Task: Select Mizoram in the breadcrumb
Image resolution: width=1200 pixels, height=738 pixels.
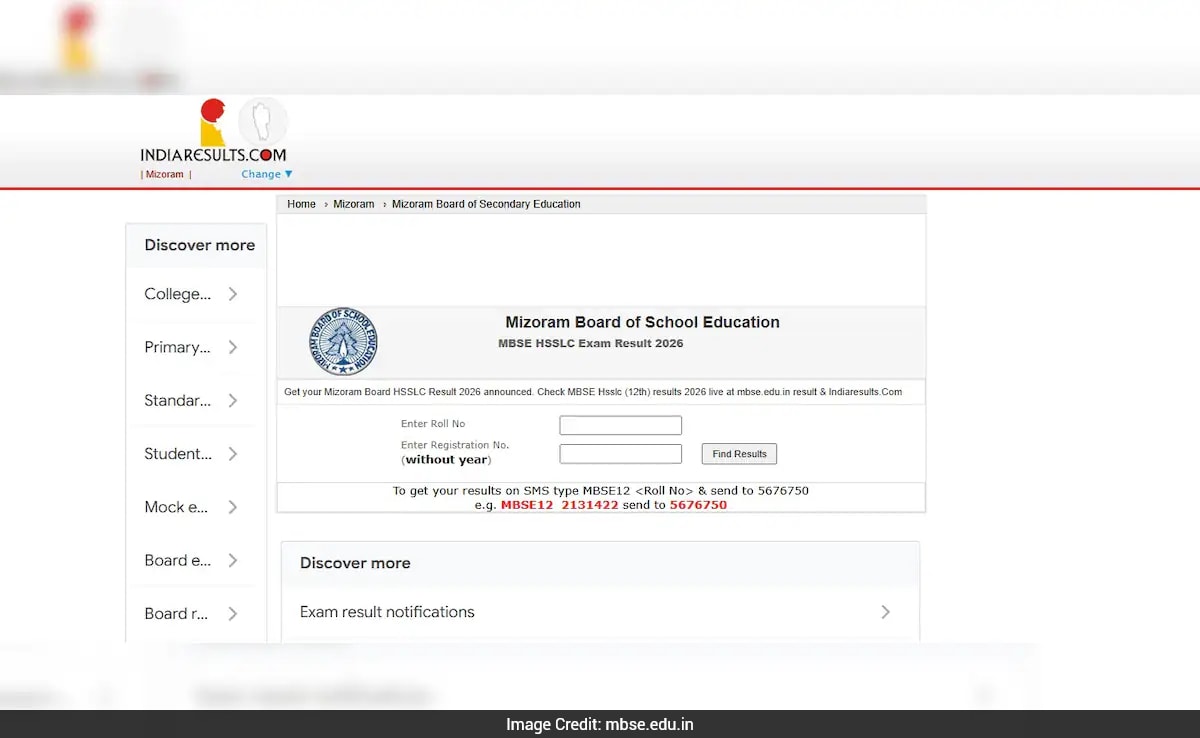Action: pyautogui.click(x=353, y=204)
